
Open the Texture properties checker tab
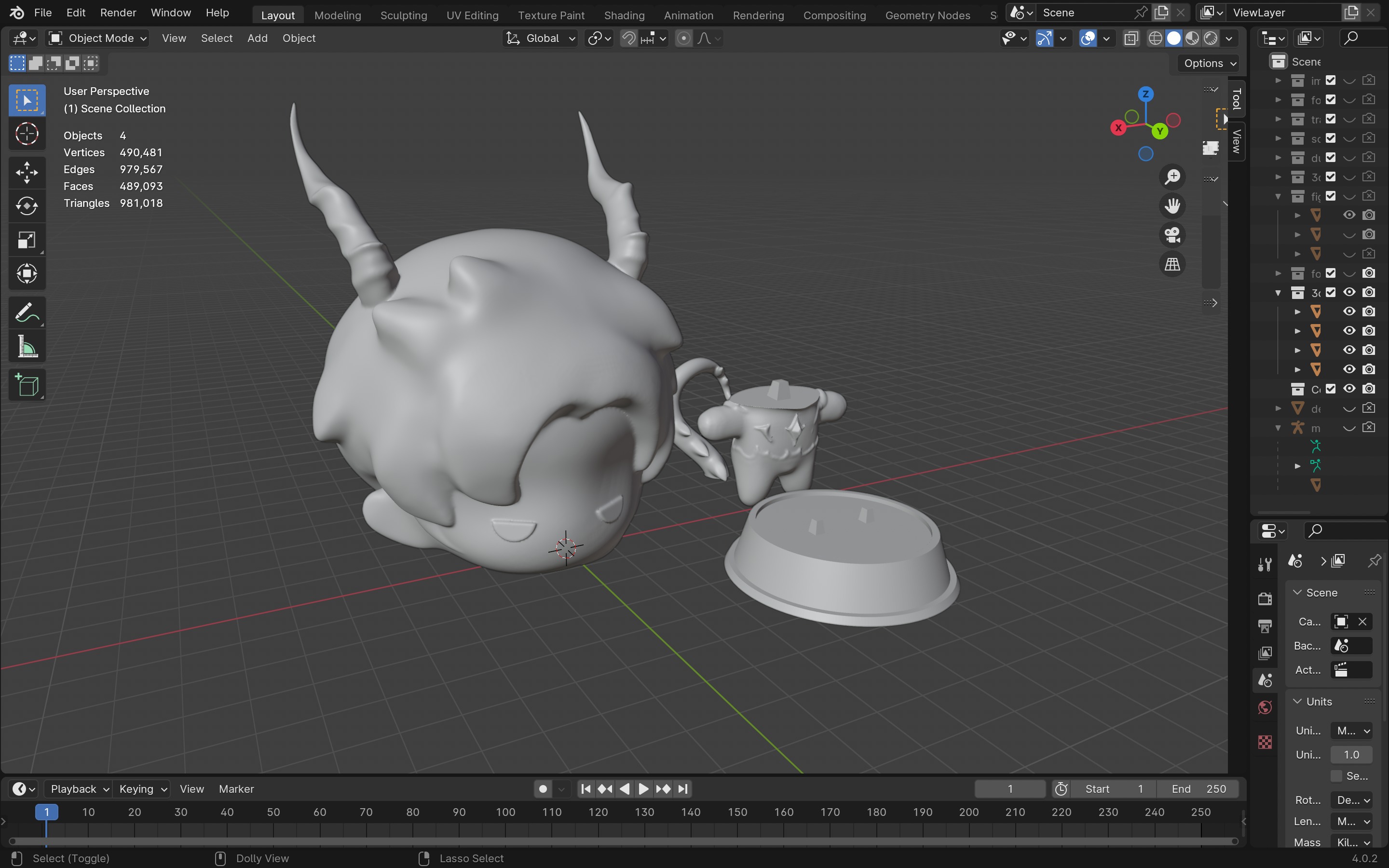click(1265, 742)
